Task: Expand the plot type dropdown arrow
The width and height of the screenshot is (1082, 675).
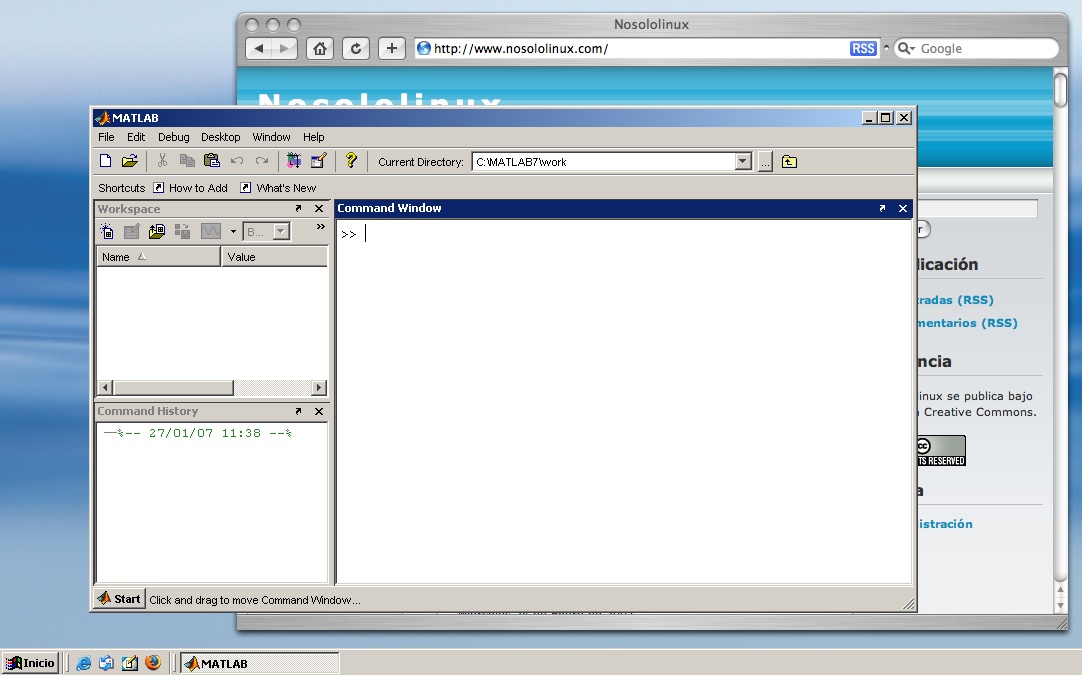Action: pyautogui.click(x=233, y=232)
